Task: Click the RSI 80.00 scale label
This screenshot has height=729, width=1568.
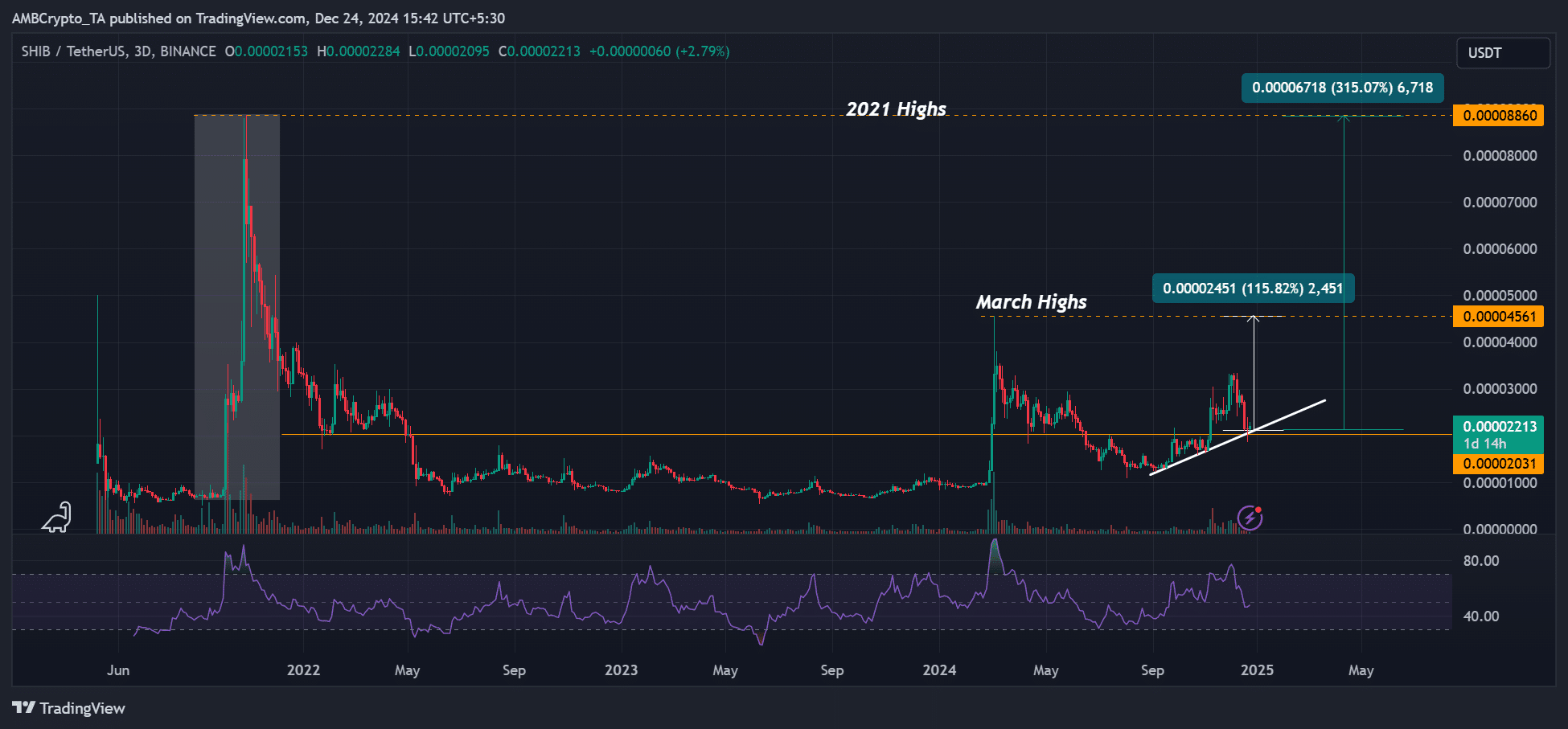Action: point(1481,561)
